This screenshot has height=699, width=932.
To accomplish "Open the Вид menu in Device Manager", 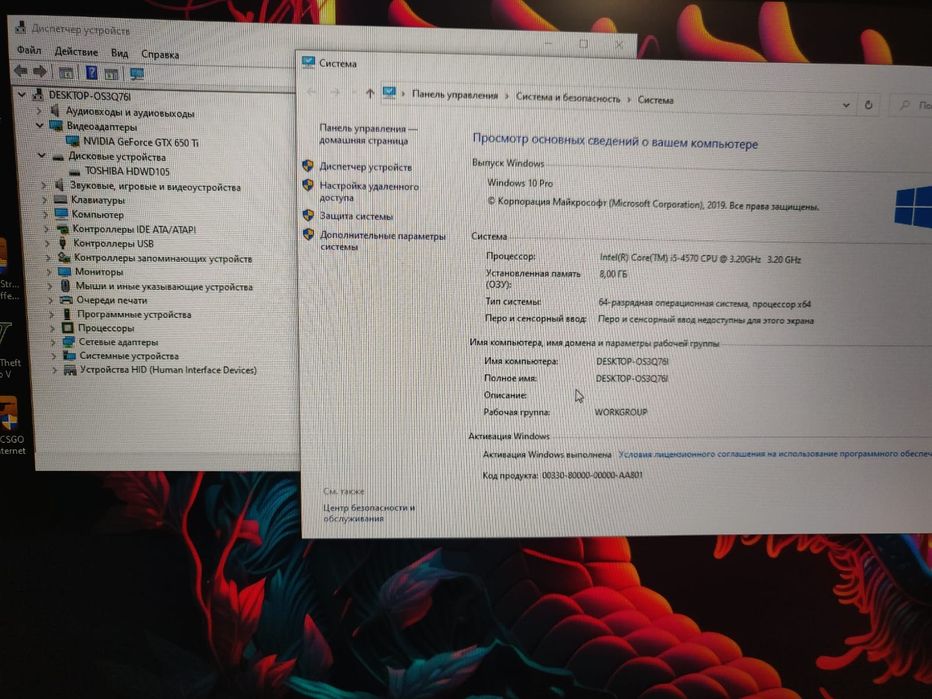I will pyautogui.click(x=119, y=53).
